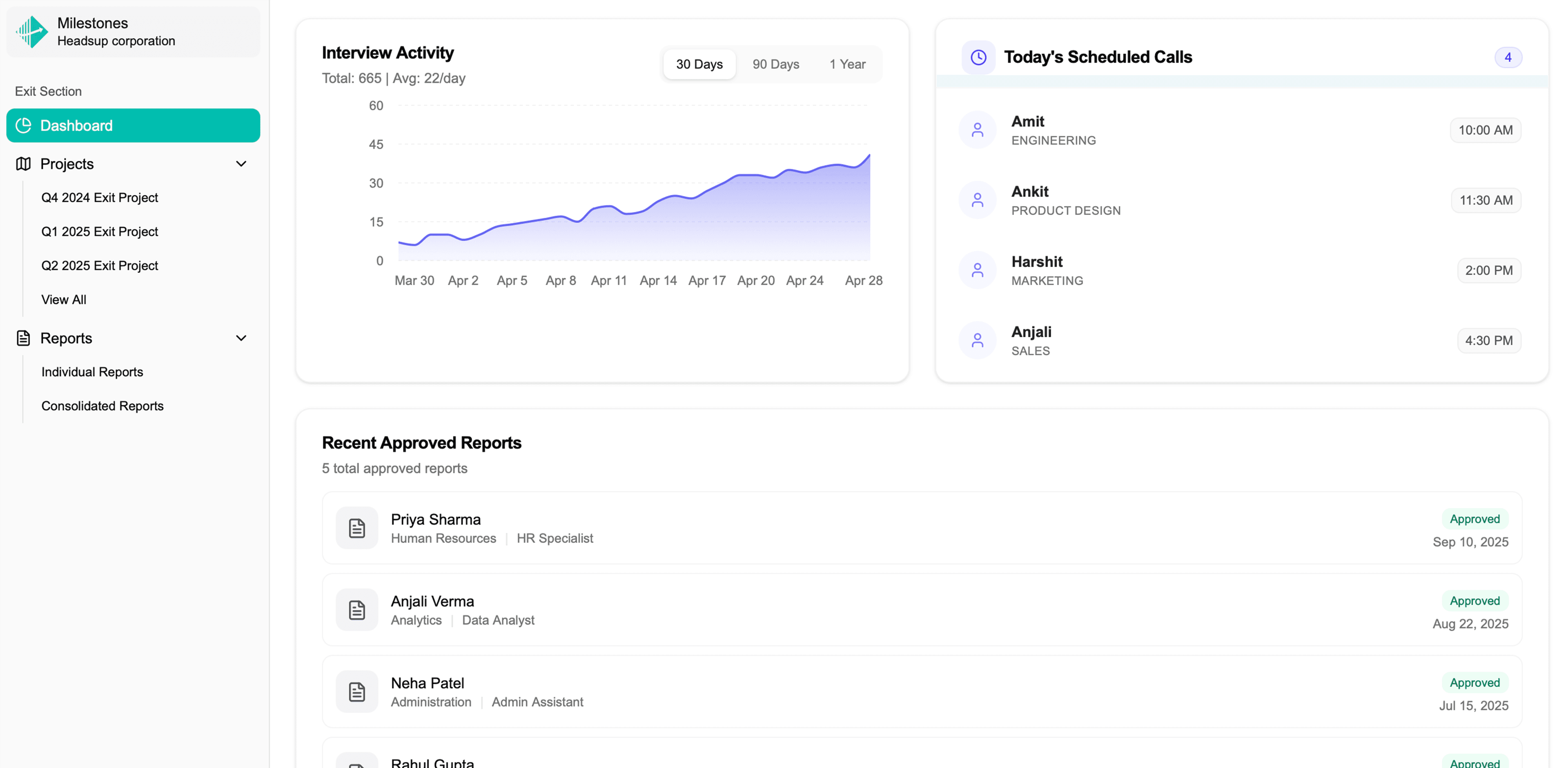
Task: Click the Interview Activity heading
Action: 388,53
